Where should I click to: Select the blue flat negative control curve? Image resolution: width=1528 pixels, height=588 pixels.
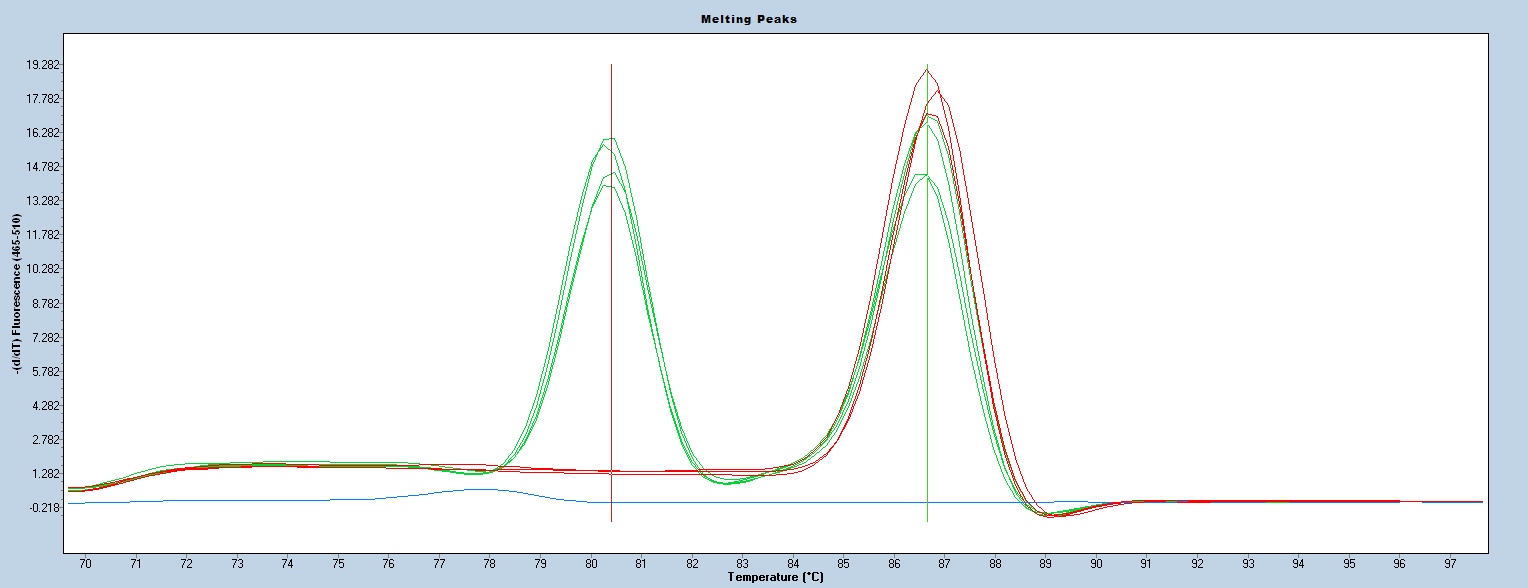click(x=250, y=500)
